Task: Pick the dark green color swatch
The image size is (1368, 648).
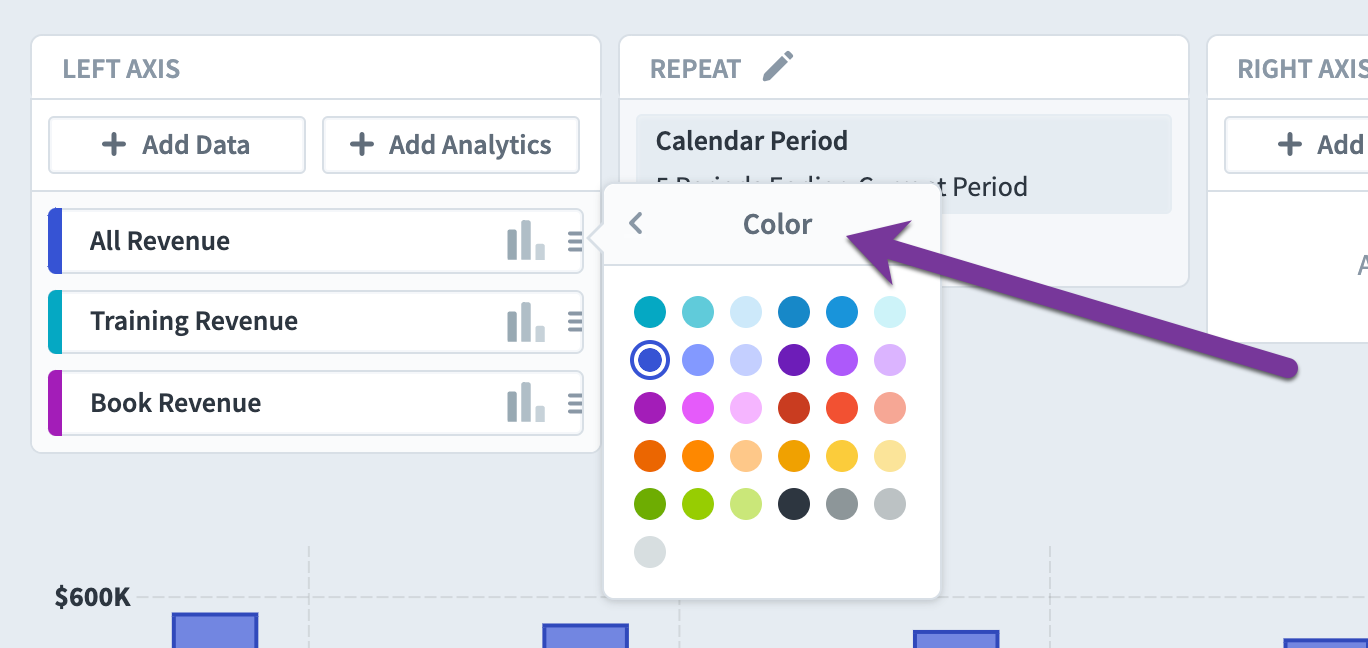Action: [650, 504]
